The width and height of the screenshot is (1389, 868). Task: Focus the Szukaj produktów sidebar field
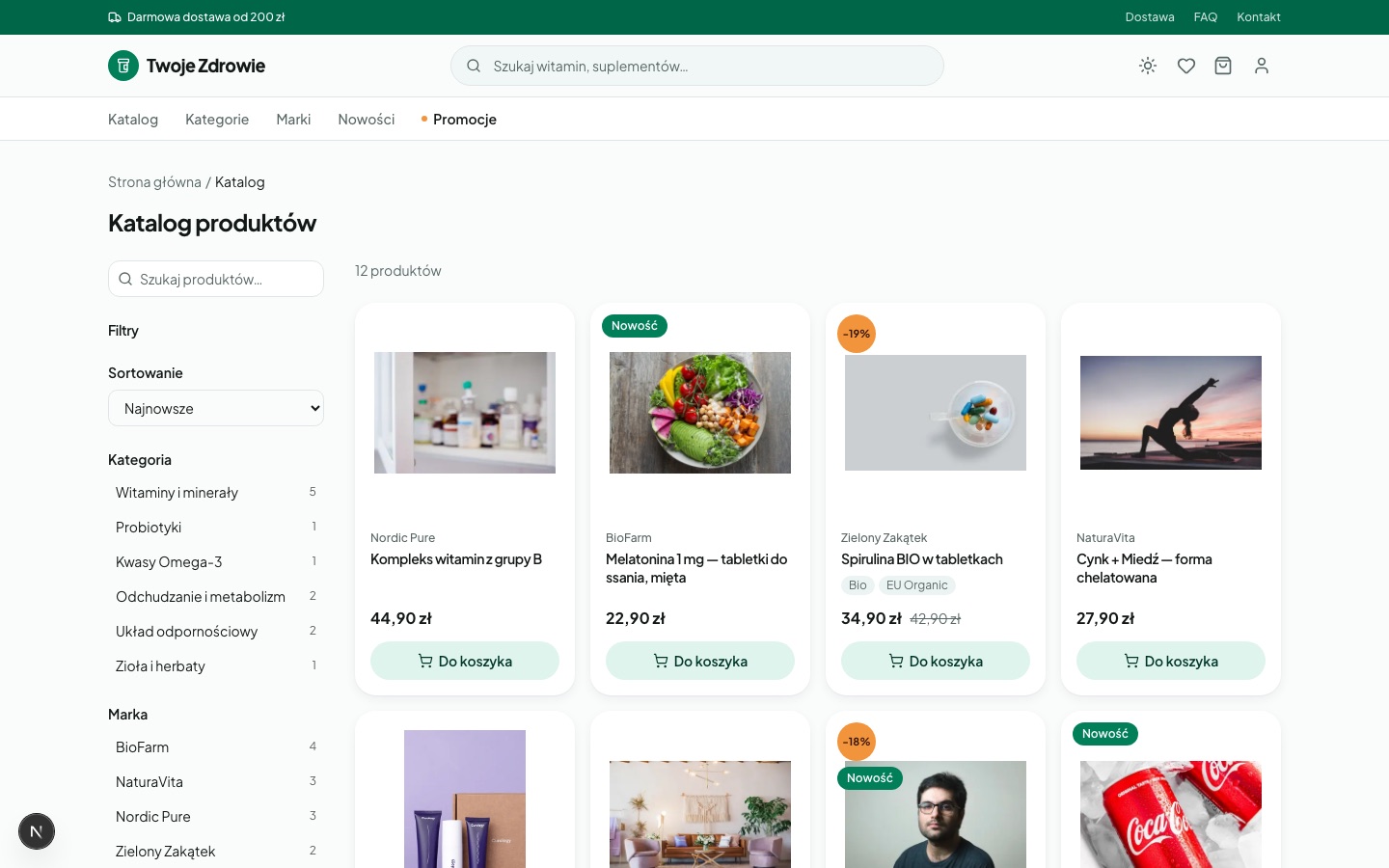pyautogui.click(x=216, y=279)
